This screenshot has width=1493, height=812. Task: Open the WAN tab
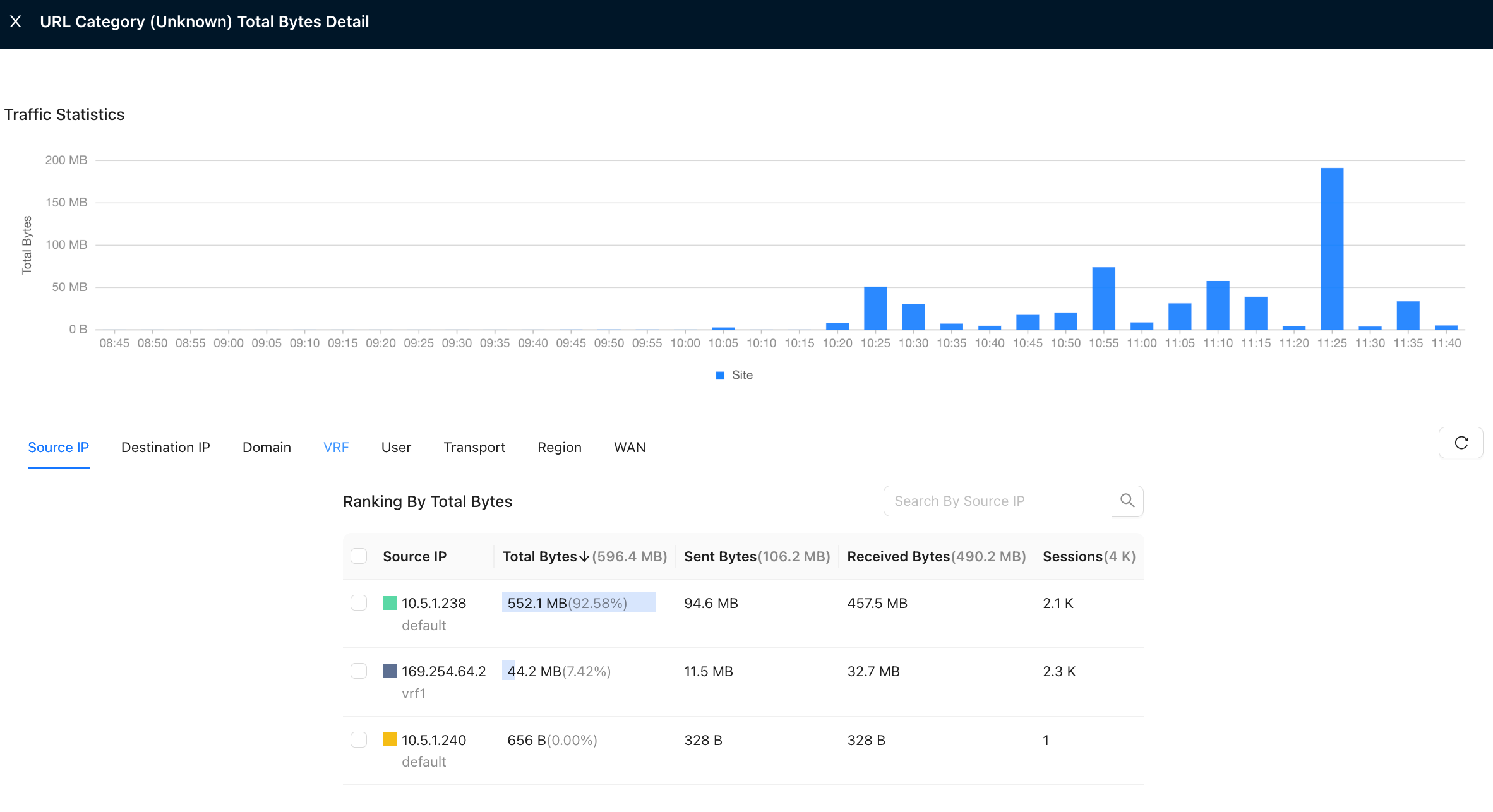pos(630,447)
